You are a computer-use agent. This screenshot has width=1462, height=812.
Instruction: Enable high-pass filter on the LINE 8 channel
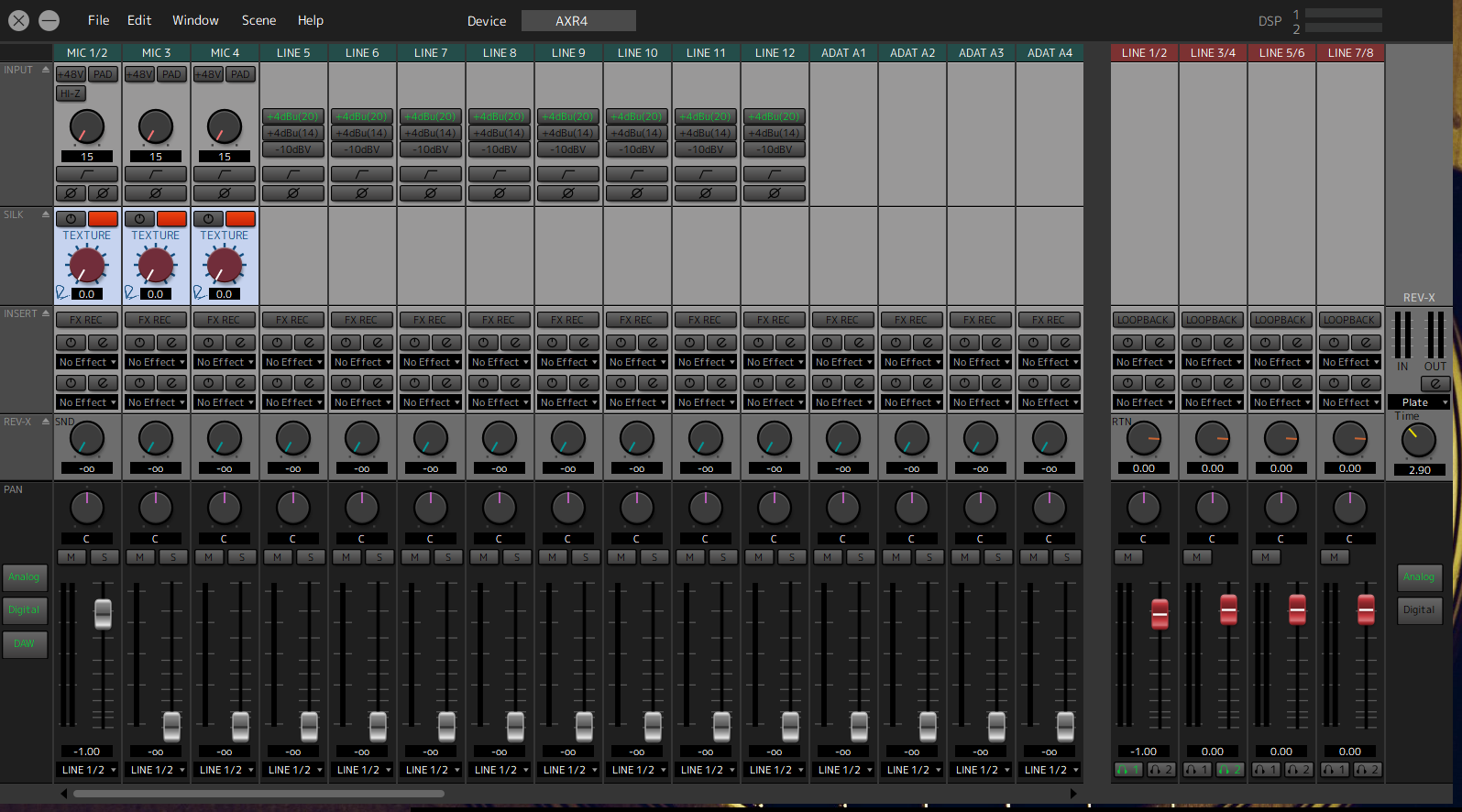[x=500, y=174]
